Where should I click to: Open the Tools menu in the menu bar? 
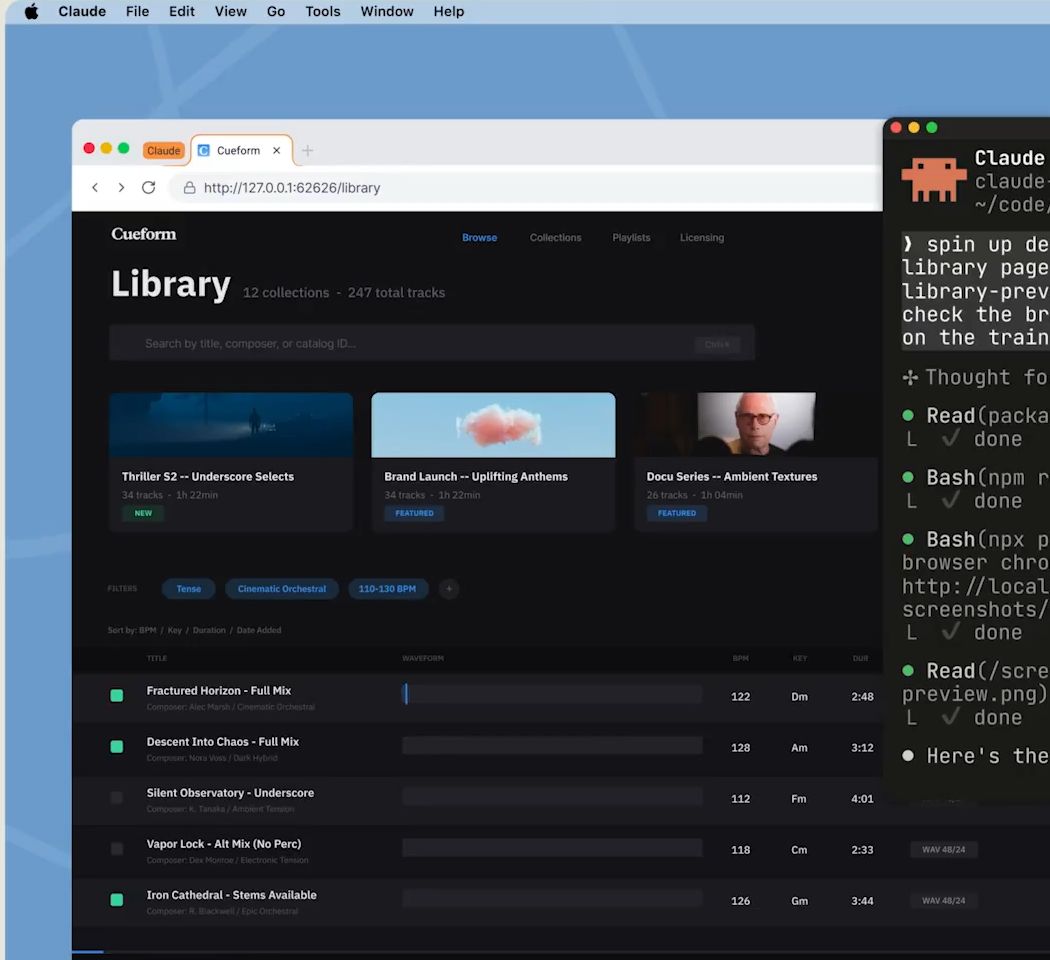pyautogui.click(x=322, y=12)
